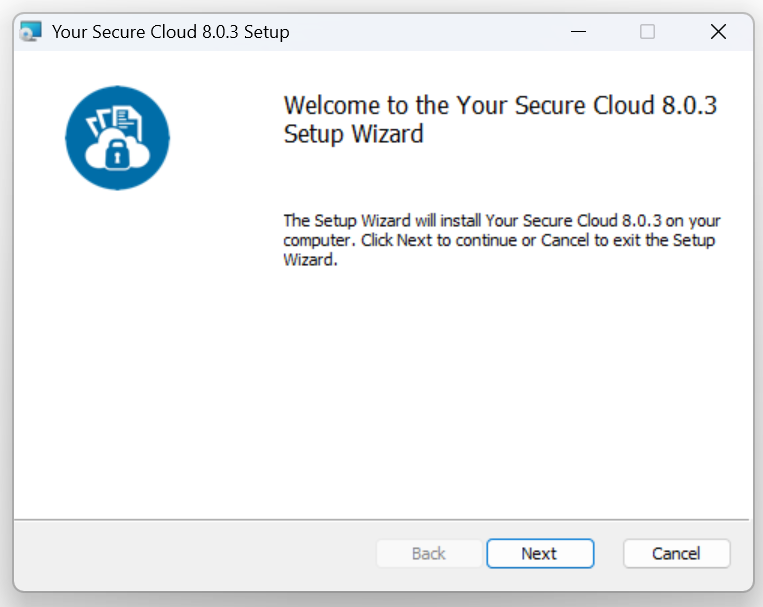Click the disabled Back button
The height and width of the screenshot is (607, 763).
coord(429,553)
